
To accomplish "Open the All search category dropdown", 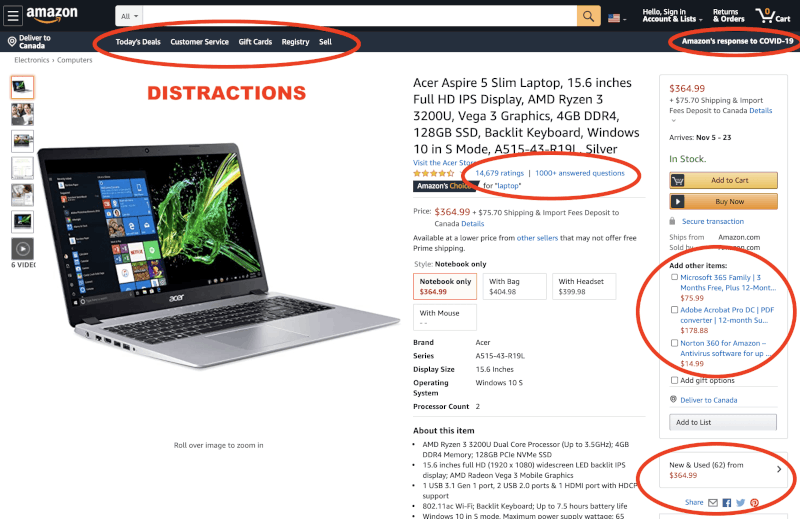I will pos(129,16).
